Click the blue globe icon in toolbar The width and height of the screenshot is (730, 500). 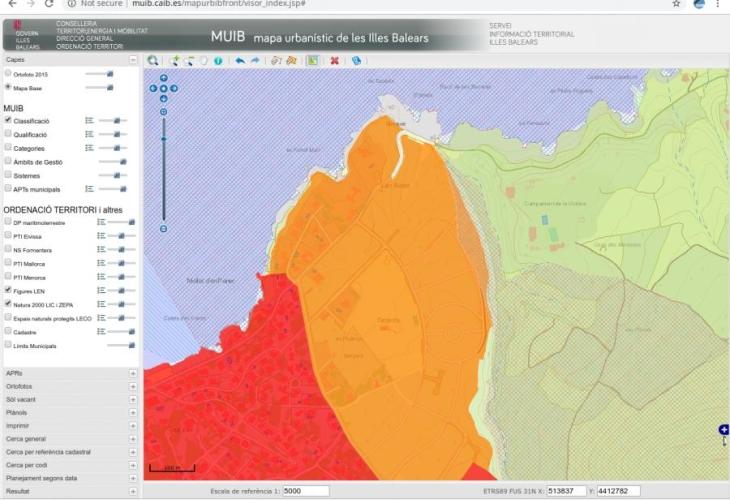[x=356, y=60]
